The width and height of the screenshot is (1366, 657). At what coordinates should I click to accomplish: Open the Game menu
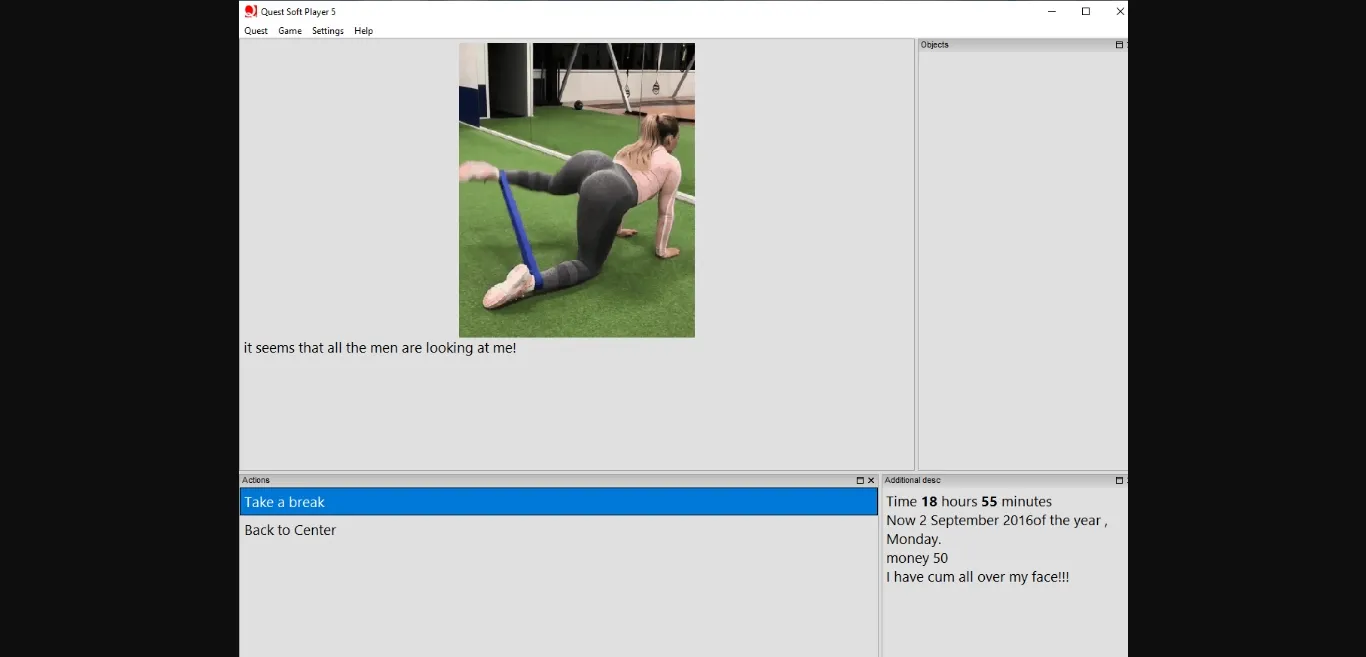(x=290, y=31)
